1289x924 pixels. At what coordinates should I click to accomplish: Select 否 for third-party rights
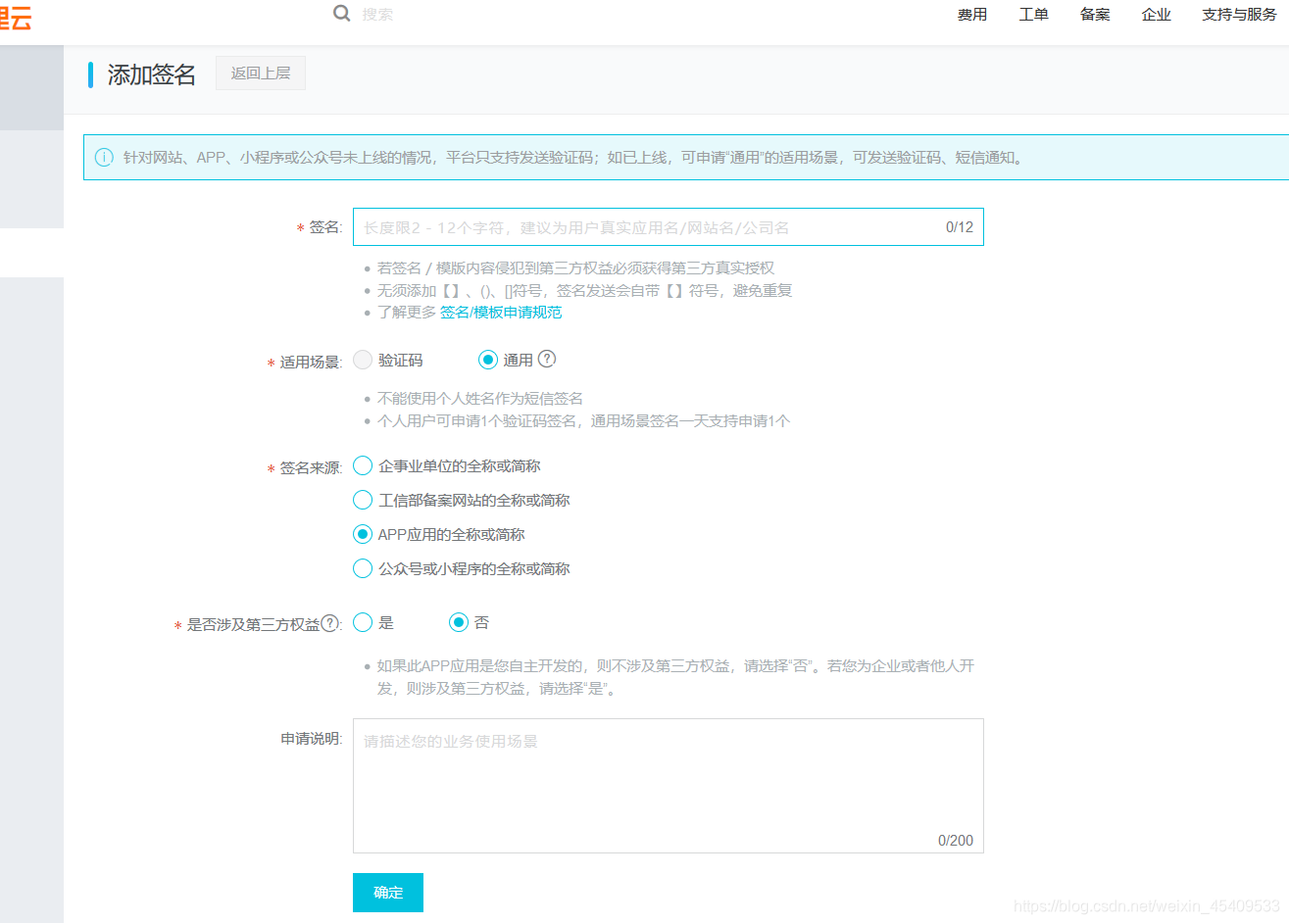click(x=459, y=622)
